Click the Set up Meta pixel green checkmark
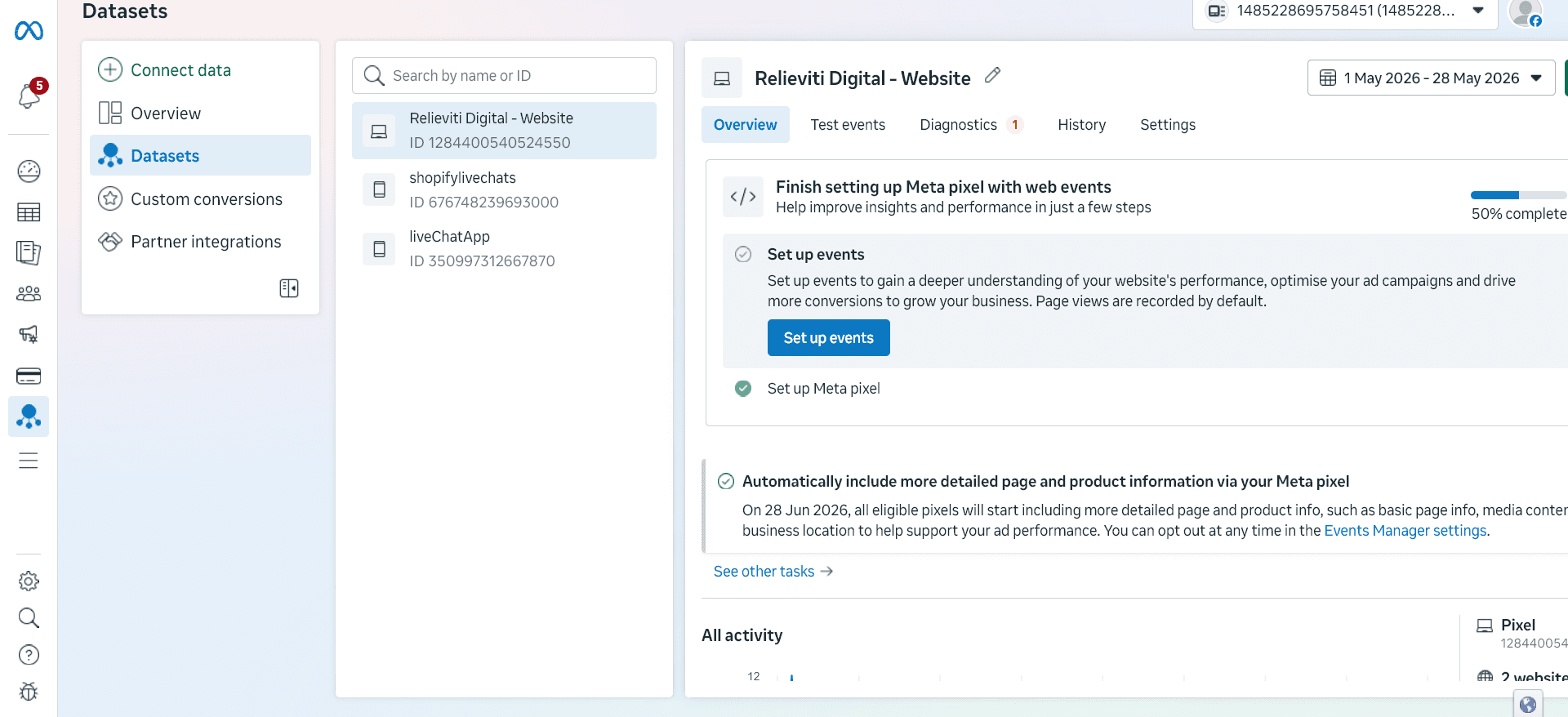This screenshot has height=717, width=1568. pos(743,389)
